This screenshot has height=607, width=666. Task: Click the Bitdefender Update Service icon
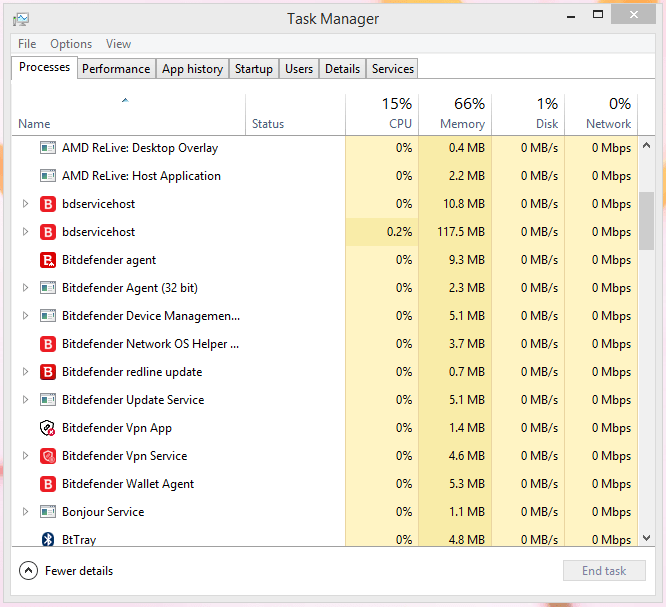coord(48,400)
